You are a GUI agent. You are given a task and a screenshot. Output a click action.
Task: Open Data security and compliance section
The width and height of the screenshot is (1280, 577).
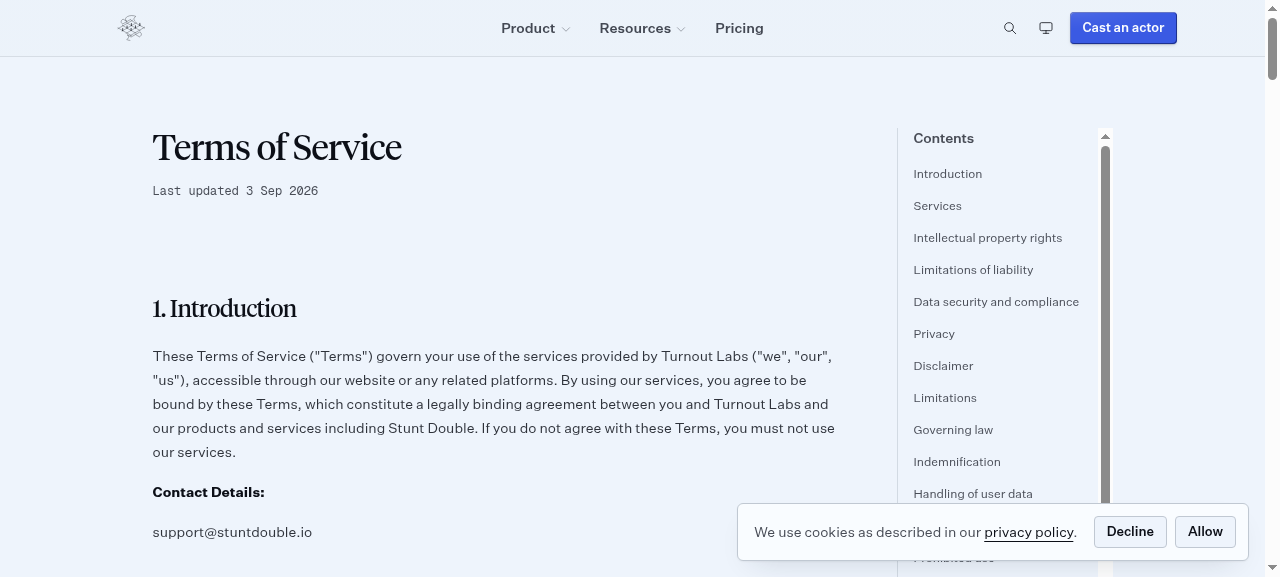(996, 302)
